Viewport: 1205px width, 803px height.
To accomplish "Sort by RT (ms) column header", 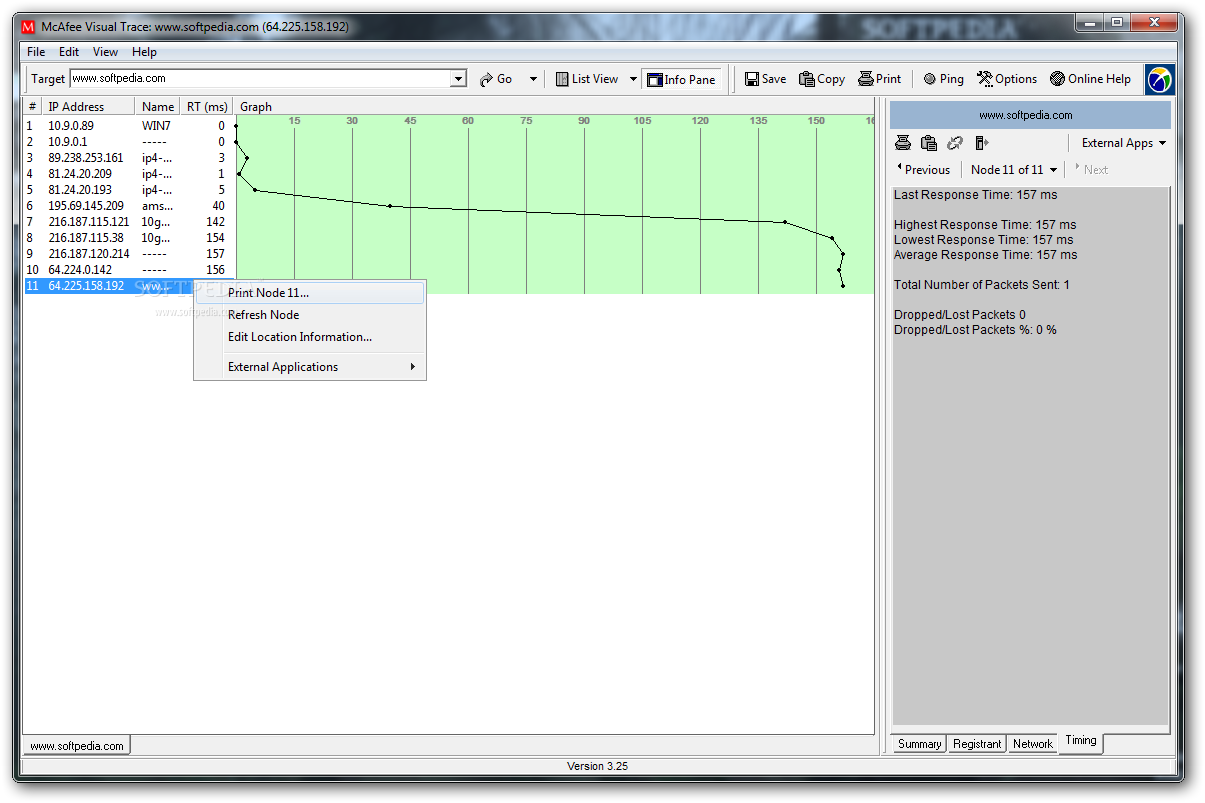I will [x=207, y=106].
